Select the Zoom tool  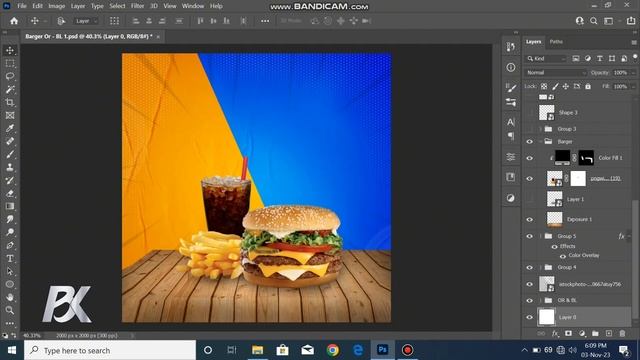pyautogui.click(x=10, y=310)
